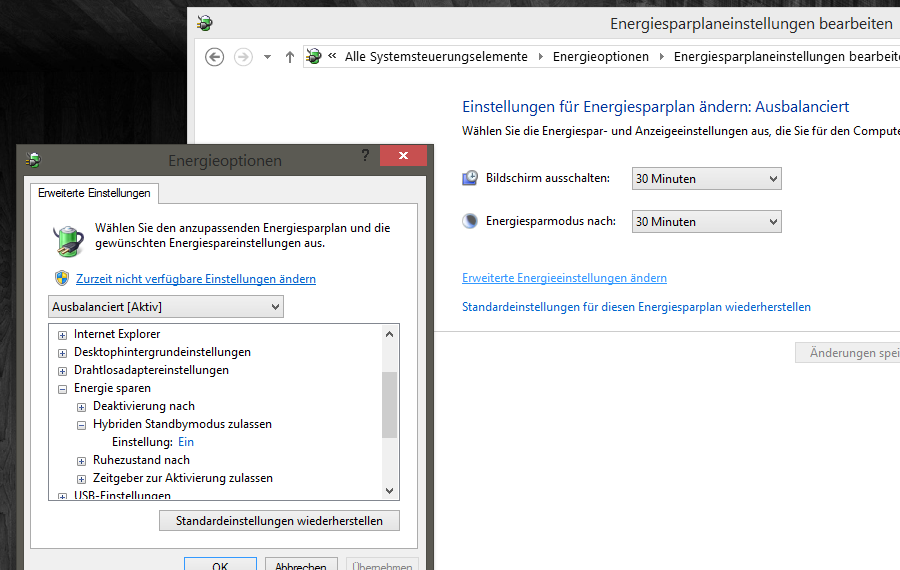Click Standardeinstellungen für diesen Energiesparplan wiederherstellen link

(x=636, y=307)
